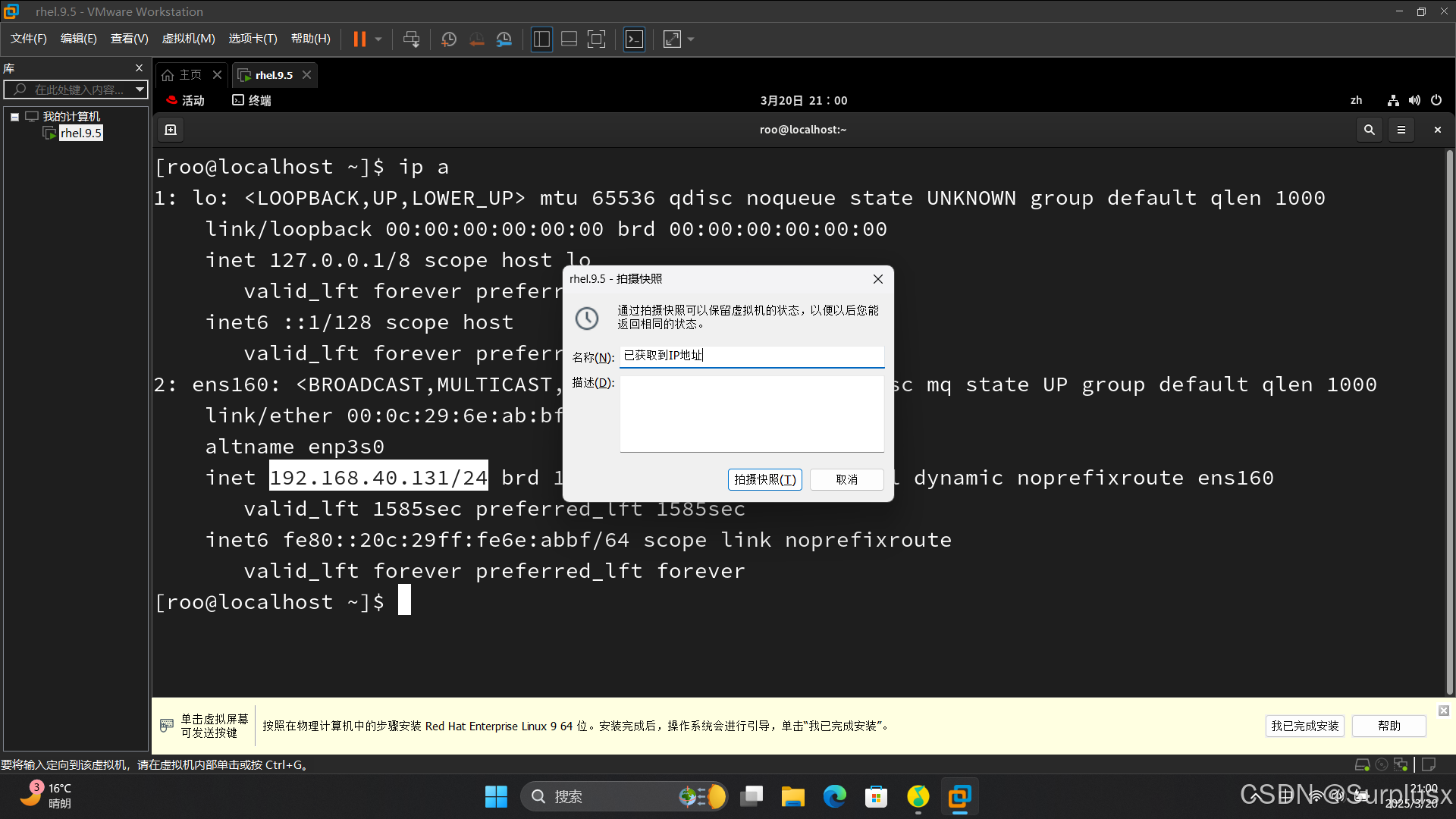
Task: Collapse the 我的计算机 tree node
Action: [14, 117]
